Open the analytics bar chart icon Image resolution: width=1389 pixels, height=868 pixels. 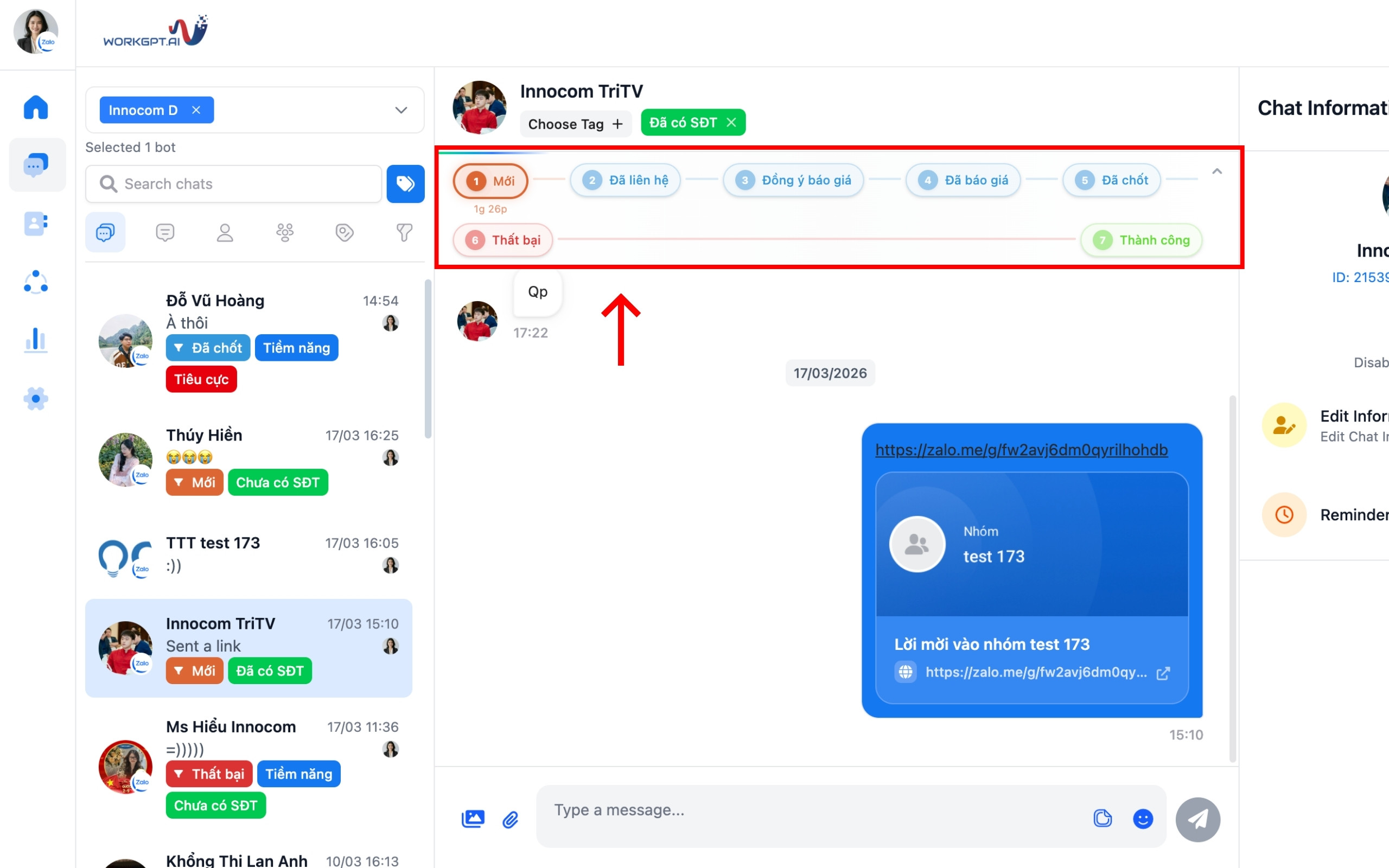[x=36, y=340]
